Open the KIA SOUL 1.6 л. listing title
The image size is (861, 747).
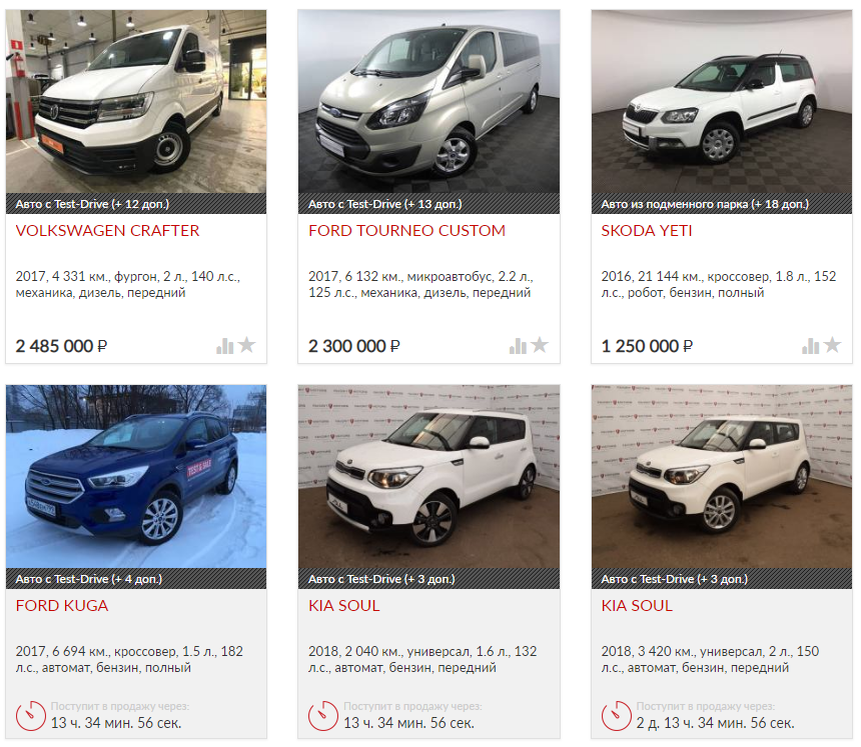point(344,606)
